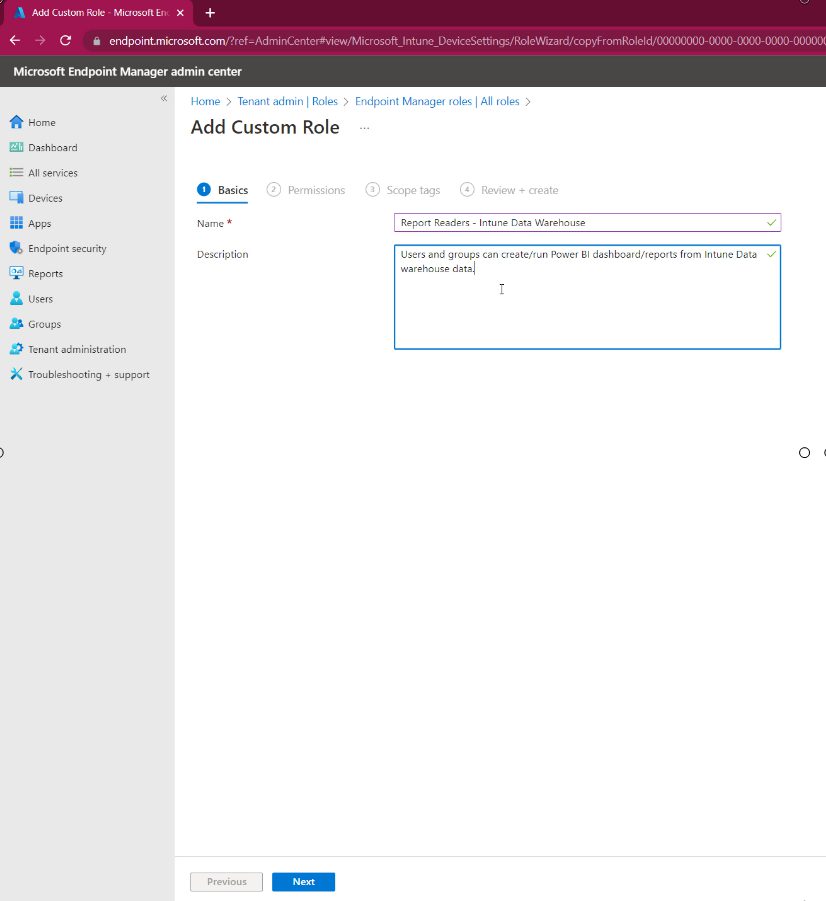Select the Add Custom Role browser tab
The image size is (826, 901).
(x=99, y=13)
